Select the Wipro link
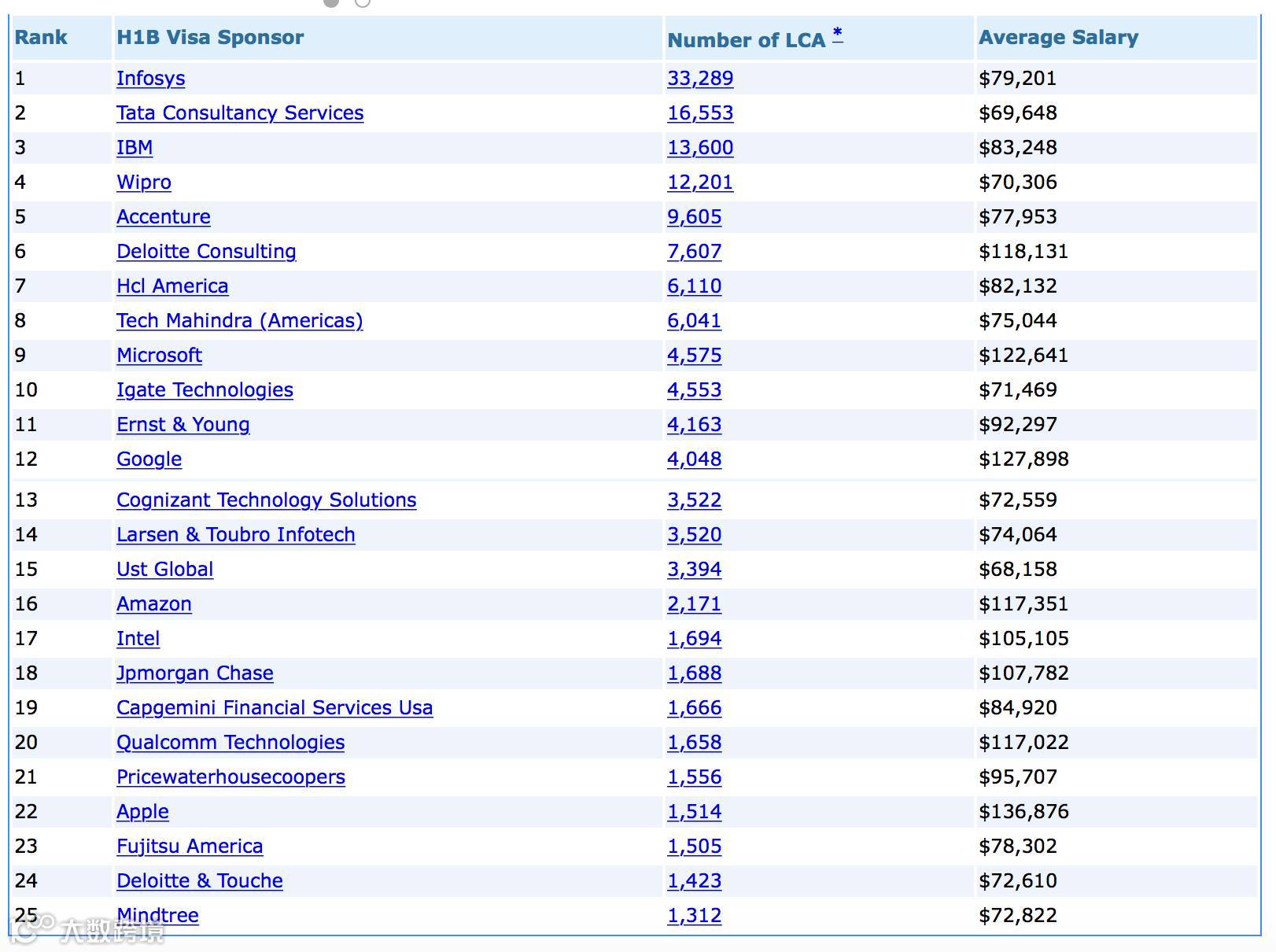The image size is (1276, 952). pos(144,183)
